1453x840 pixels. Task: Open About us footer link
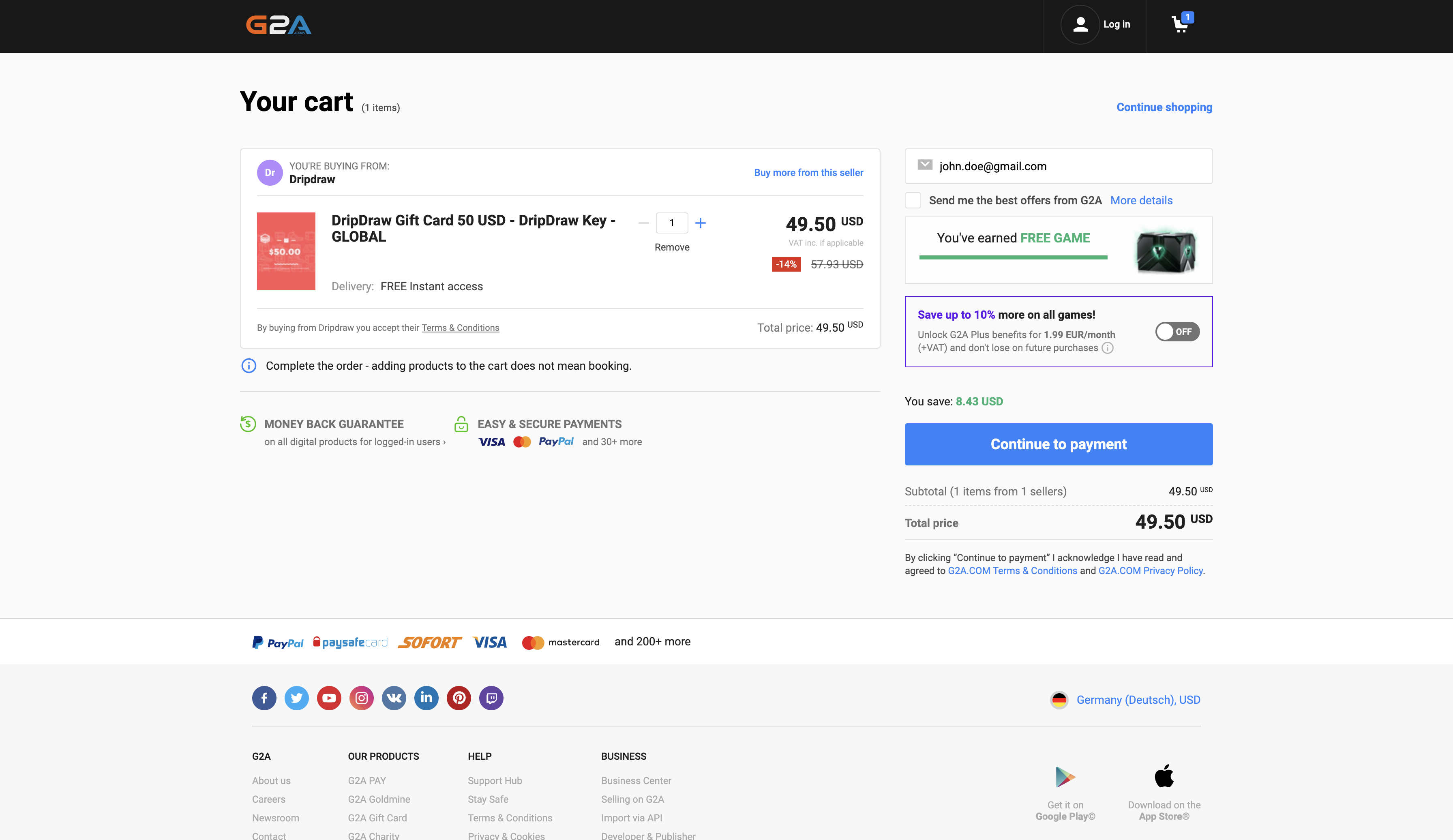(x=271, y=781)
